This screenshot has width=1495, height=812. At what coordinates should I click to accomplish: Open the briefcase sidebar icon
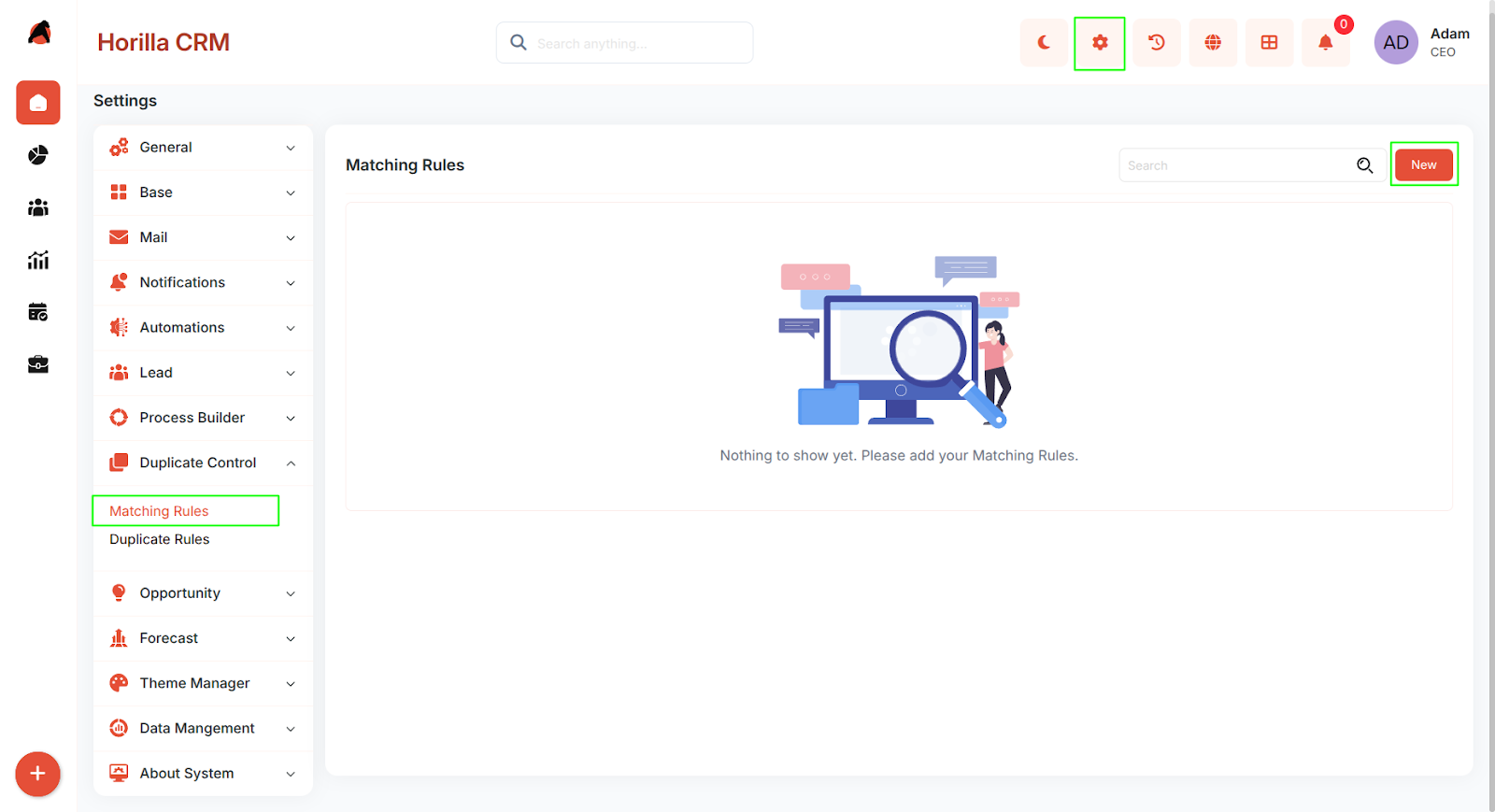pos(38,364)
